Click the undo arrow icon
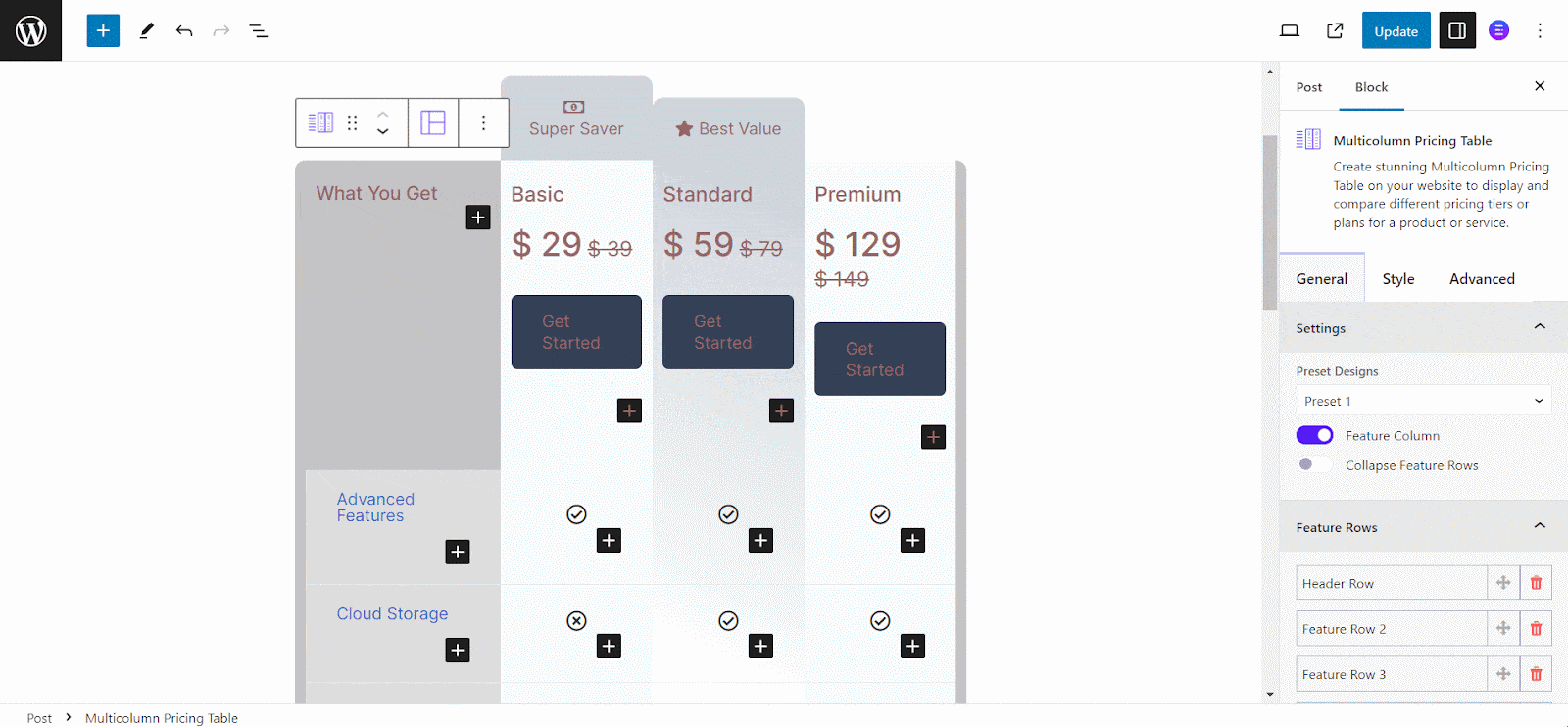Viewport: 1568px width, 727px height. click(x=184, y=31)
